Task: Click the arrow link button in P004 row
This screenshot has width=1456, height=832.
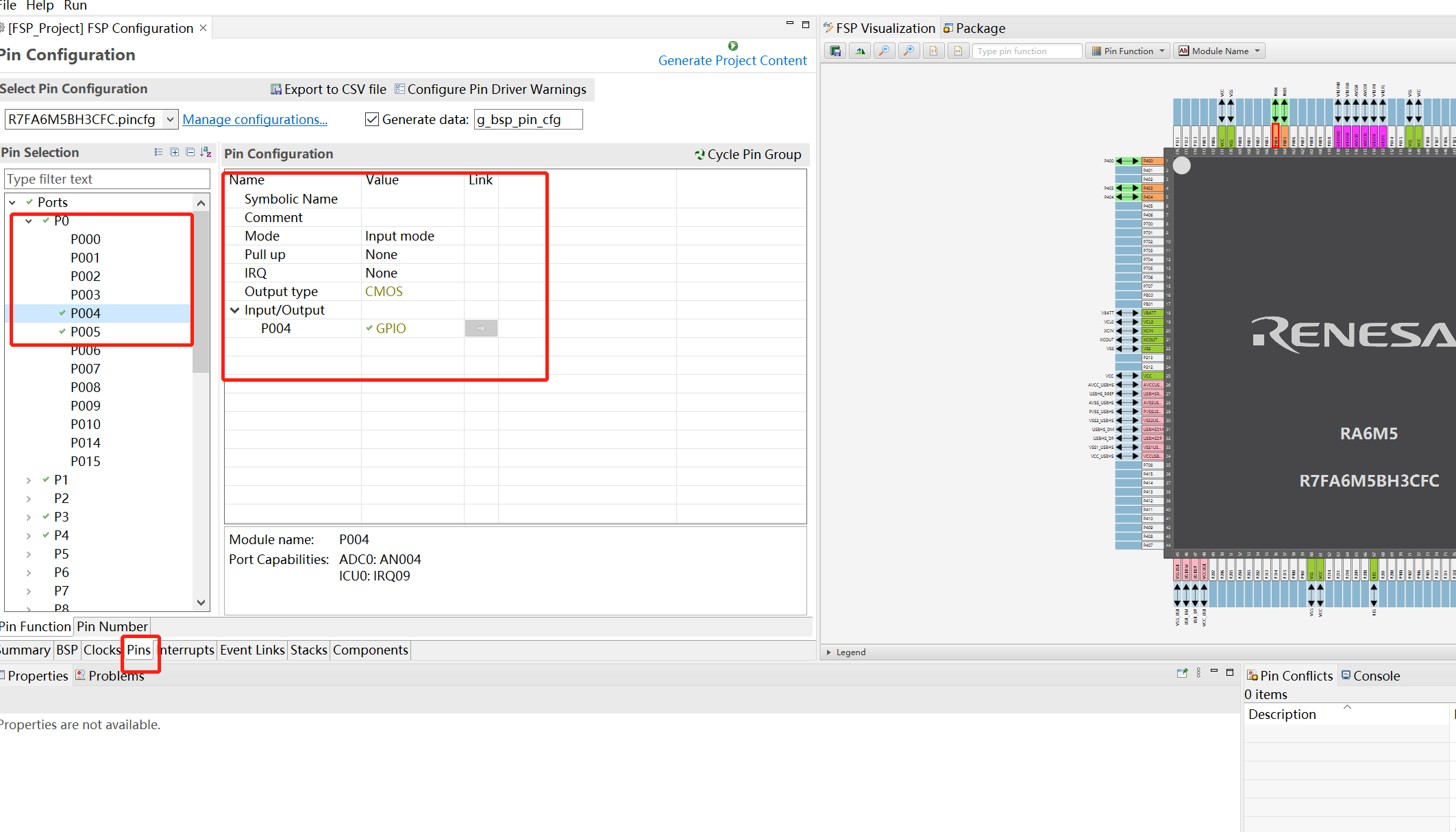Action: tap(481, 328)
